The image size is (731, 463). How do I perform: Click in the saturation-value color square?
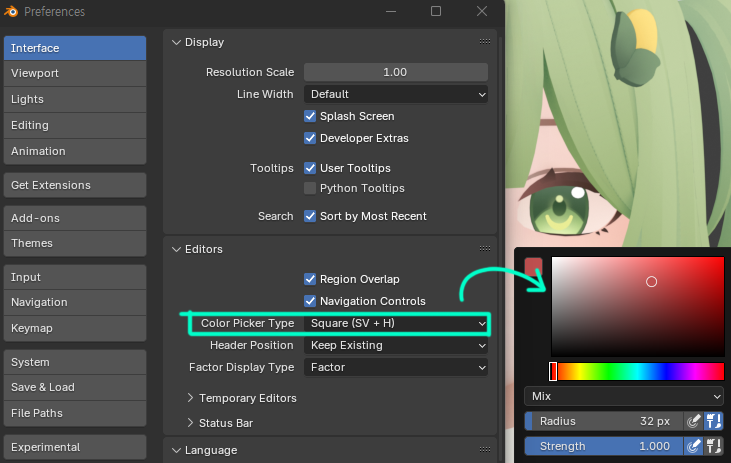638,306
